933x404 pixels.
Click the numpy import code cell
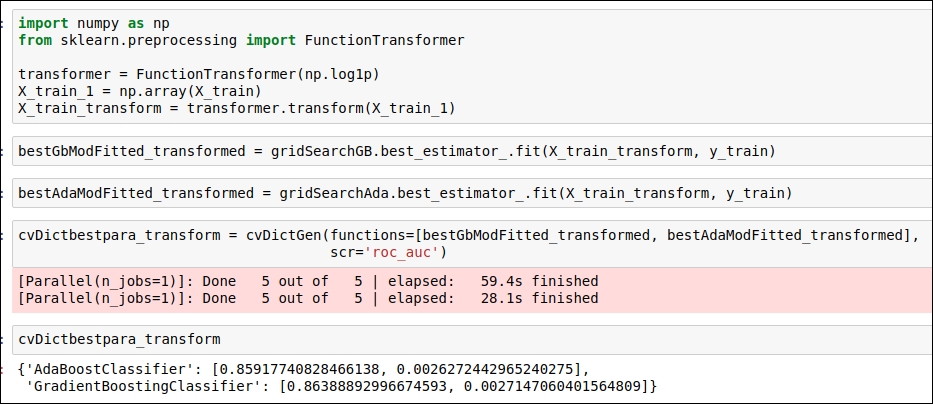coord(472,67)
